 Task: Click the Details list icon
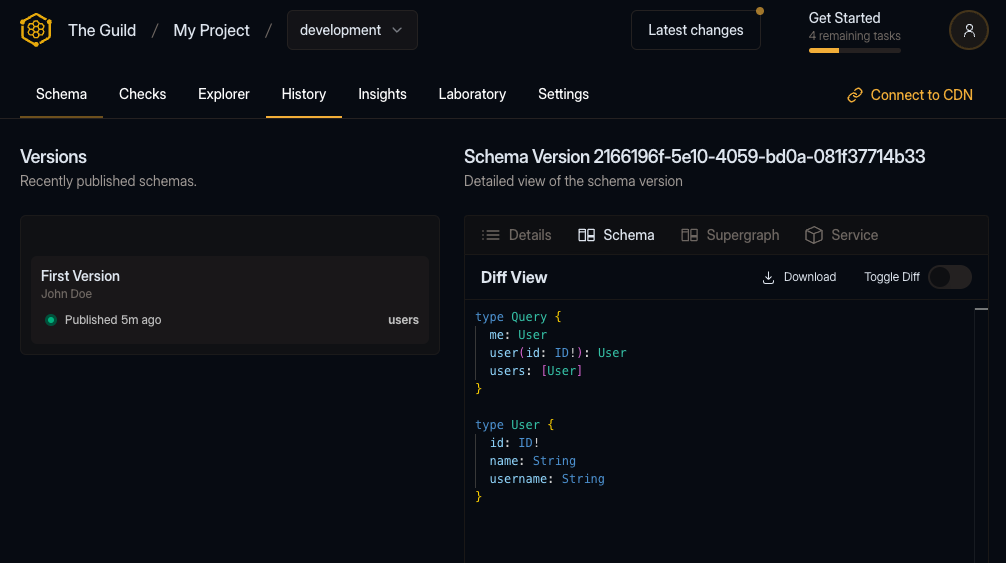pos(491,235)
